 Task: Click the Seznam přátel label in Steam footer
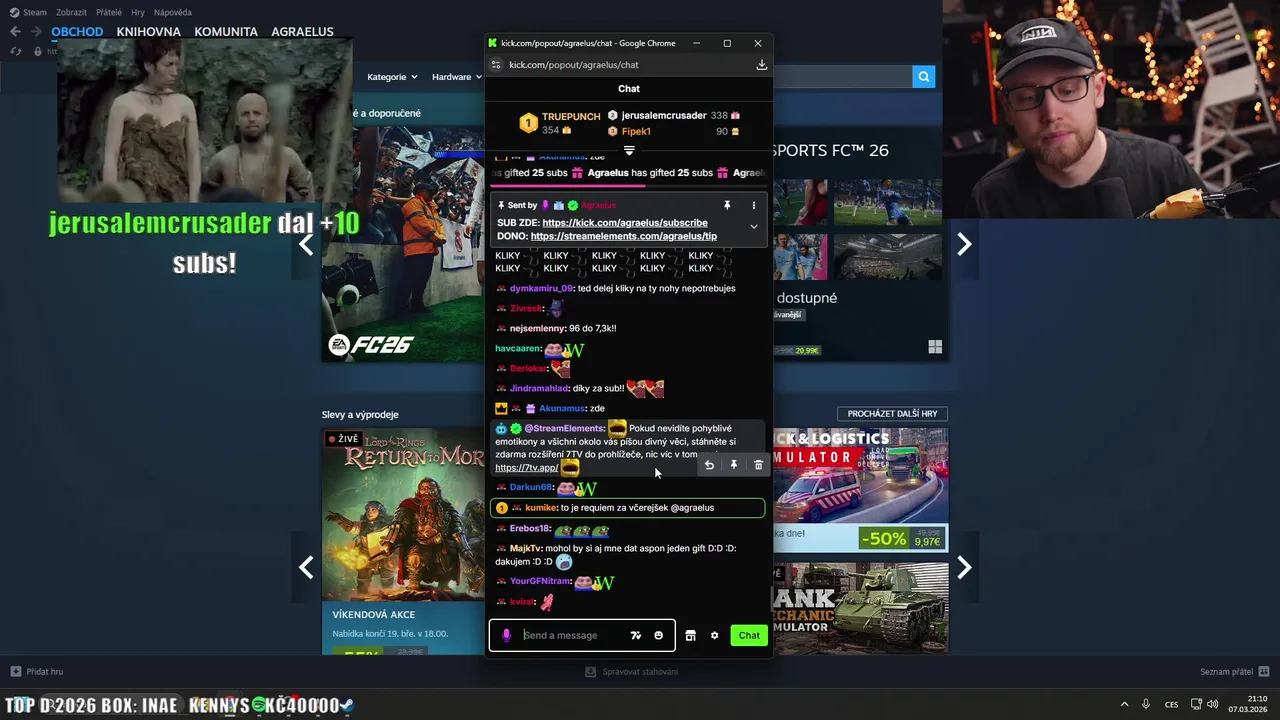click(x=1227, y=671)
